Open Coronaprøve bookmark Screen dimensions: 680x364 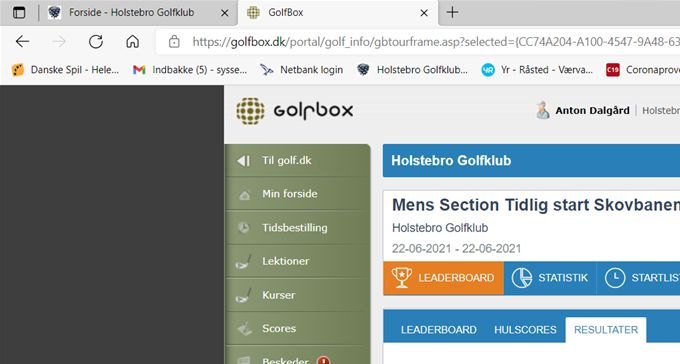coord(643,69)
